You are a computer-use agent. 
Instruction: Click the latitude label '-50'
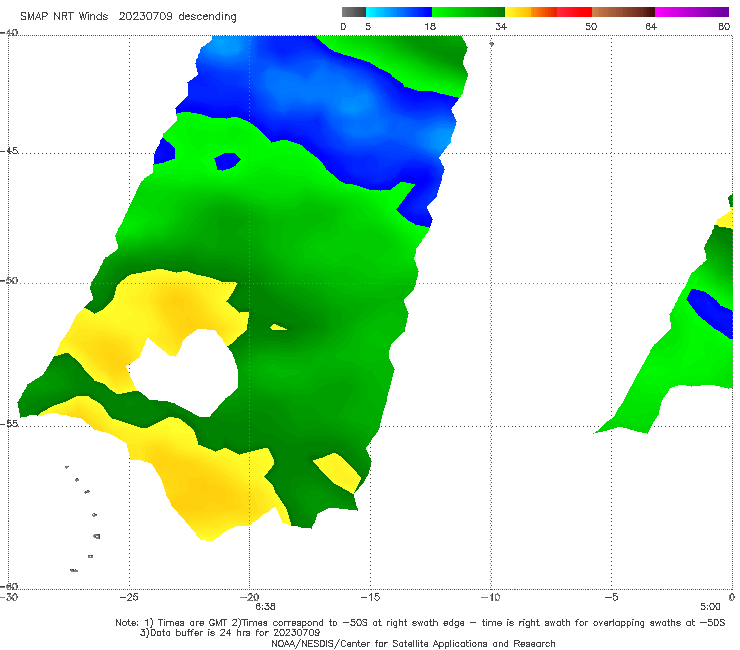click(x=9, y=281)
